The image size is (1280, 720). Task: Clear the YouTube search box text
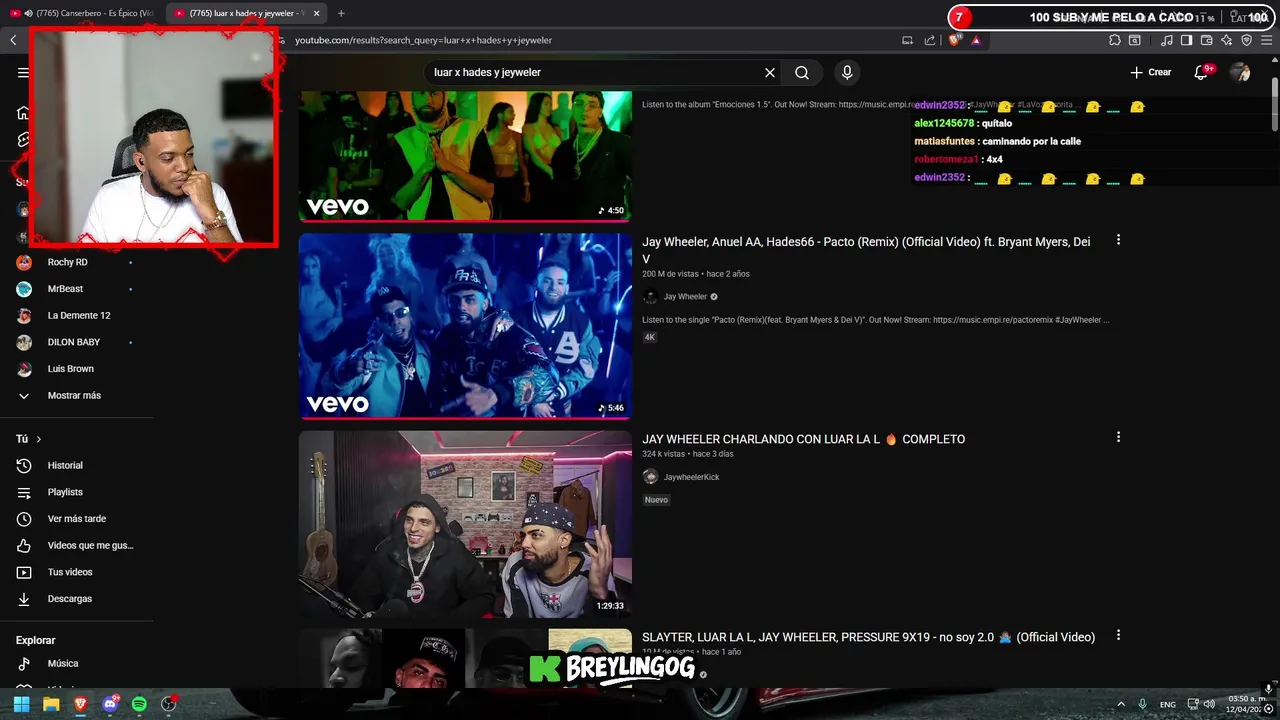coord(770,72)
